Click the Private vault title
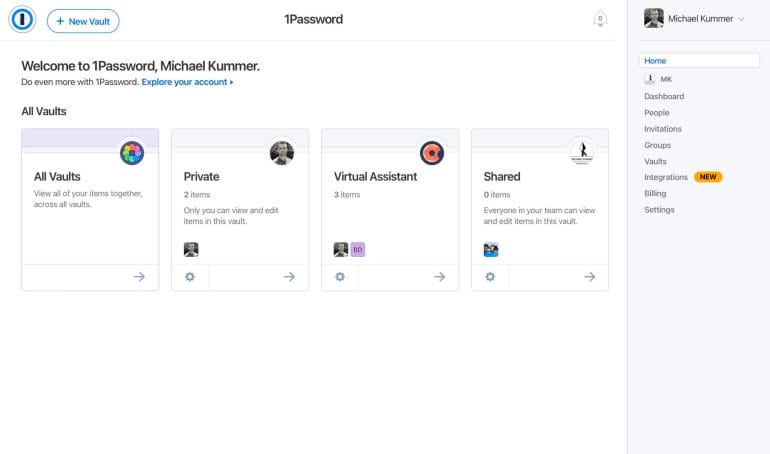Image resolution: width=770 pixels, height=454 pixels. (x=201, y=177)
